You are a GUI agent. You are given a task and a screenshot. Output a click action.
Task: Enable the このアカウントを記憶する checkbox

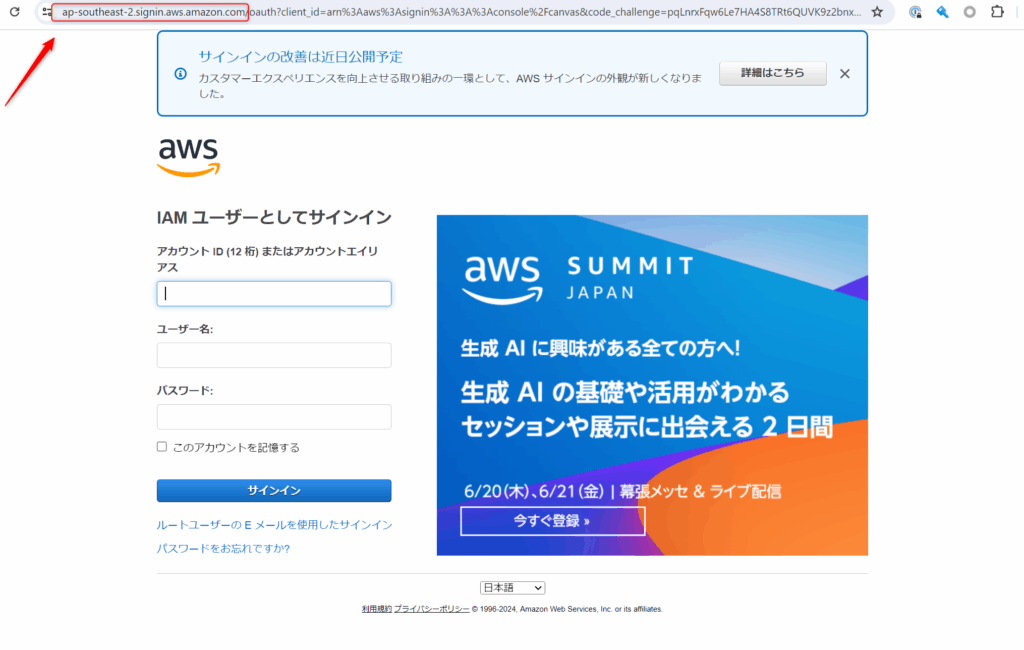point(162,447)
